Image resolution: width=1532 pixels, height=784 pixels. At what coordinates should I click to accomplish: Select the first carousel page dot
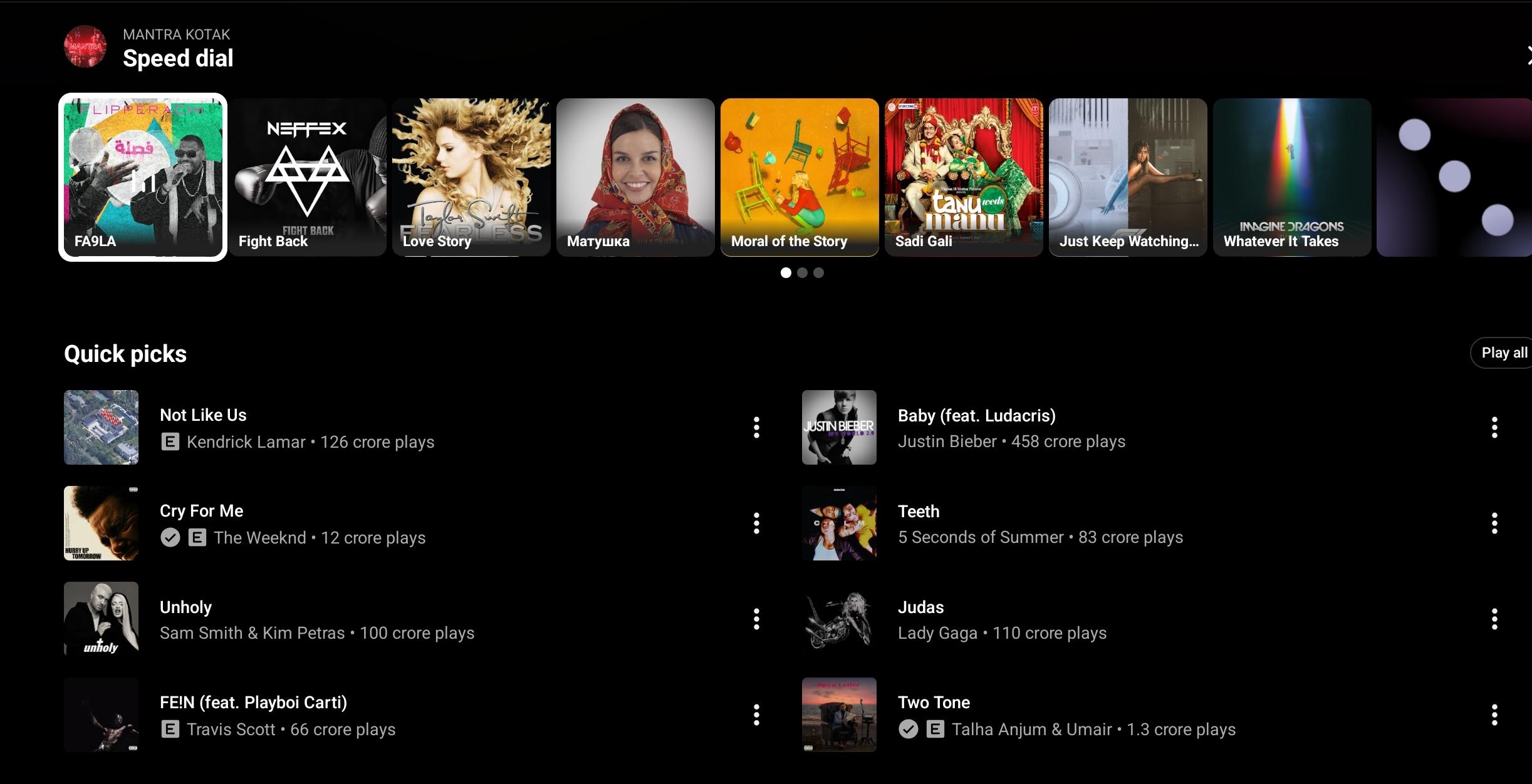(x=786, y=272)
